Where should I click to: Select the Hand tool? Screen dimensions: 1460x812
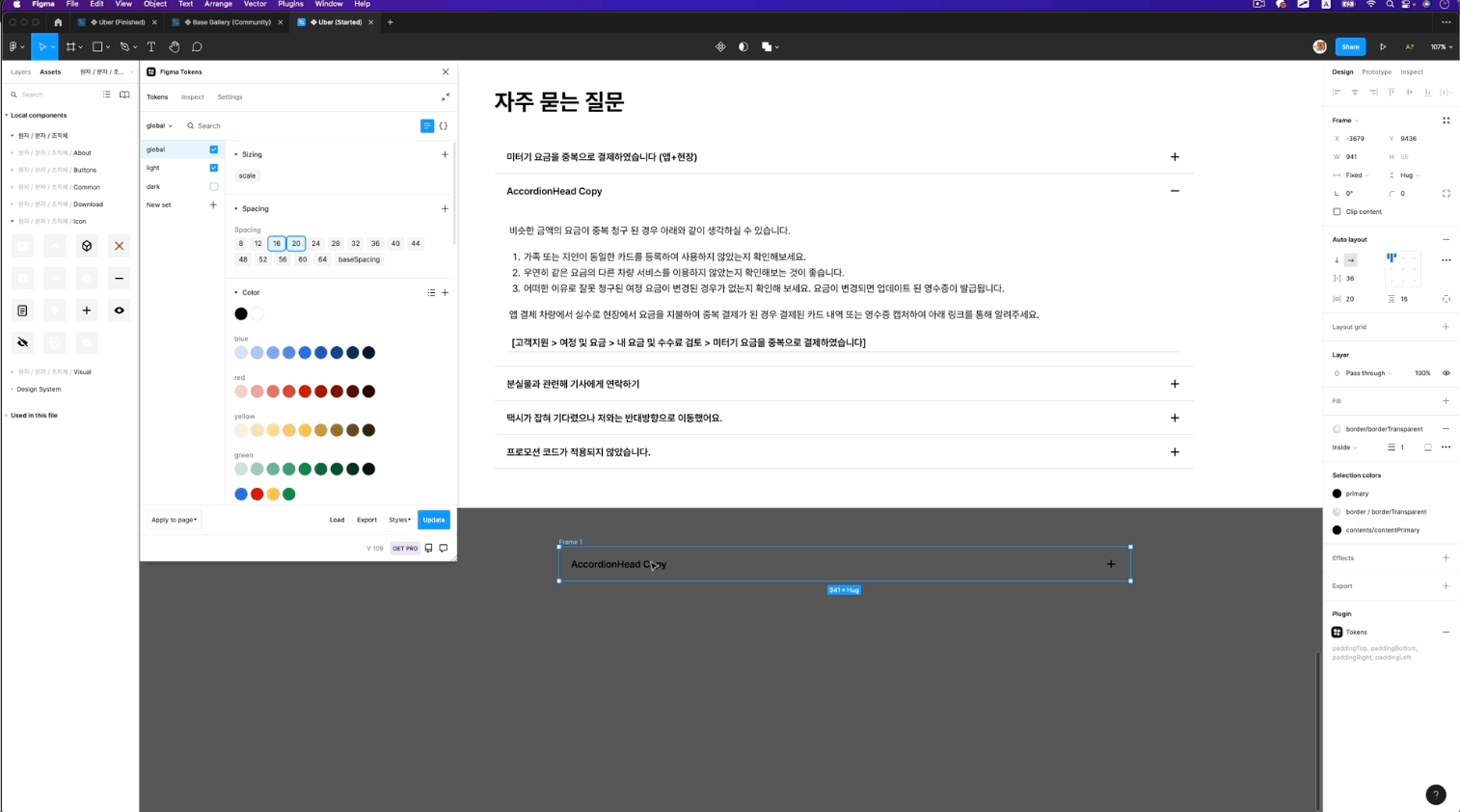(x=175, y=46)
